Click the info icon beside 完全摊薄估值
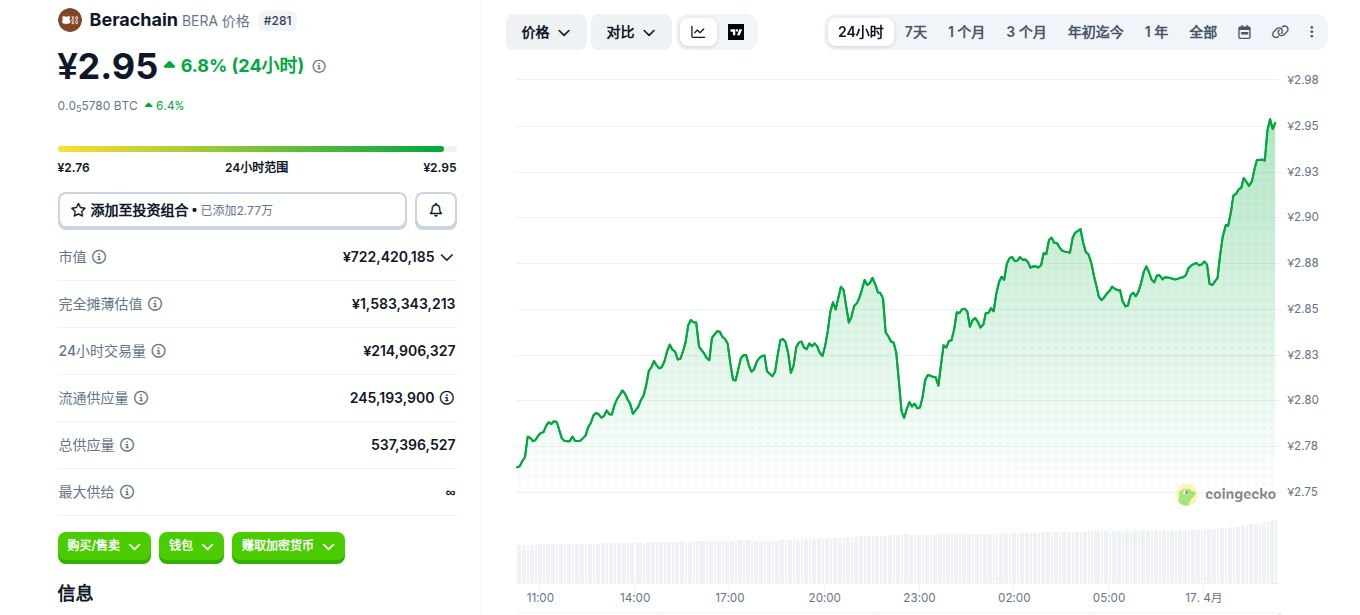 (155, 304)
